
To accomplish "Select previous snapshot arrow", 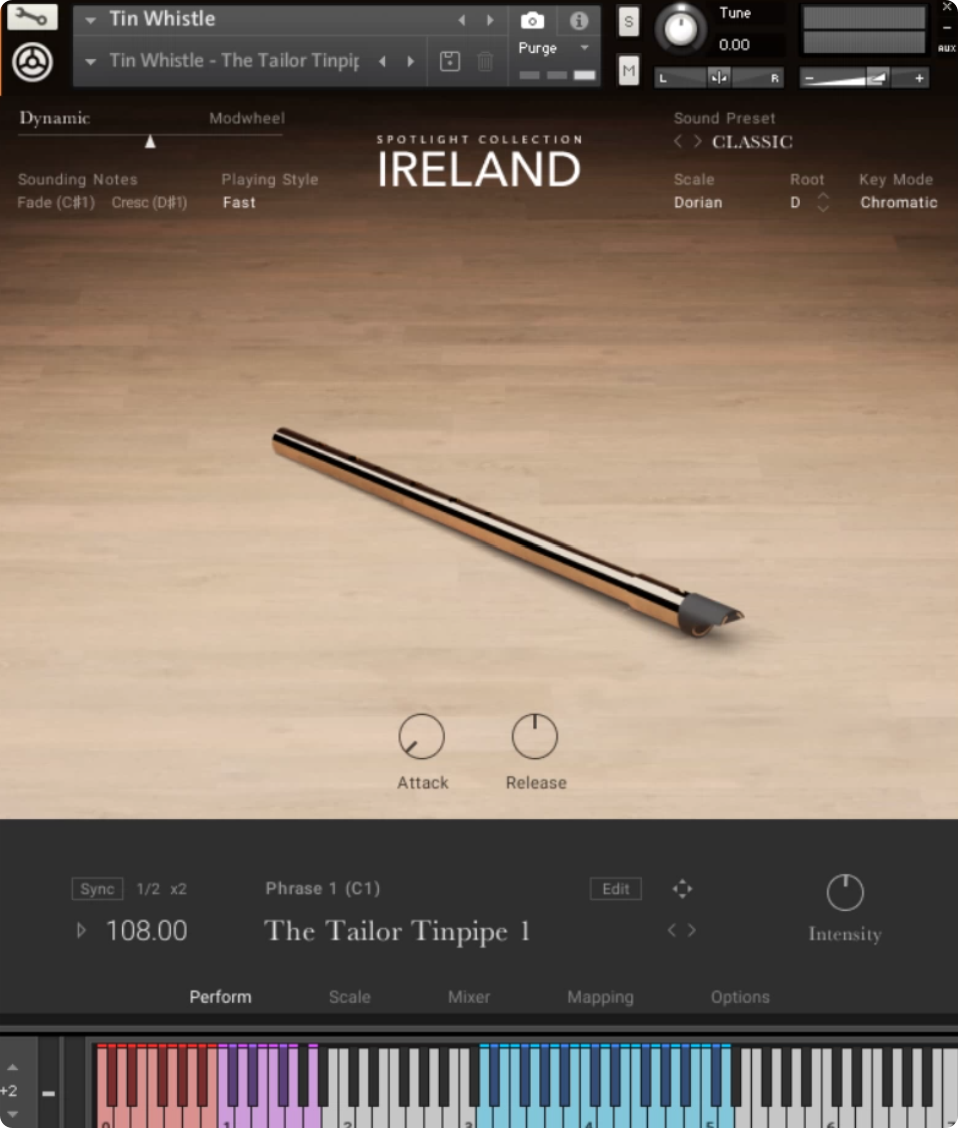I will (383, 61).
